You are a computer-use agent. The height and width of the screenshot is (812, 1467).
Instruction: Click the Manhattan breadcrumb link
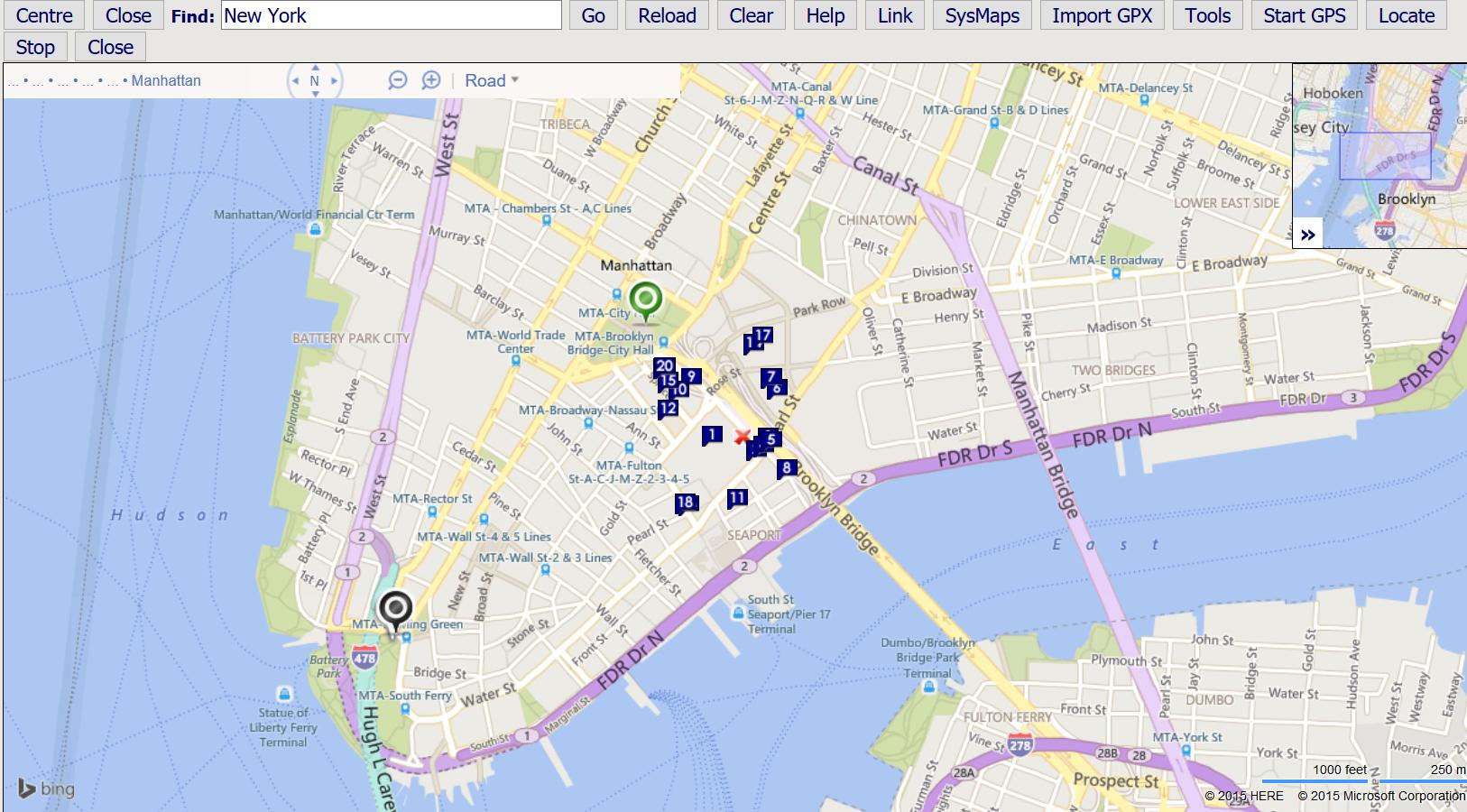click(x=166, y=80)
